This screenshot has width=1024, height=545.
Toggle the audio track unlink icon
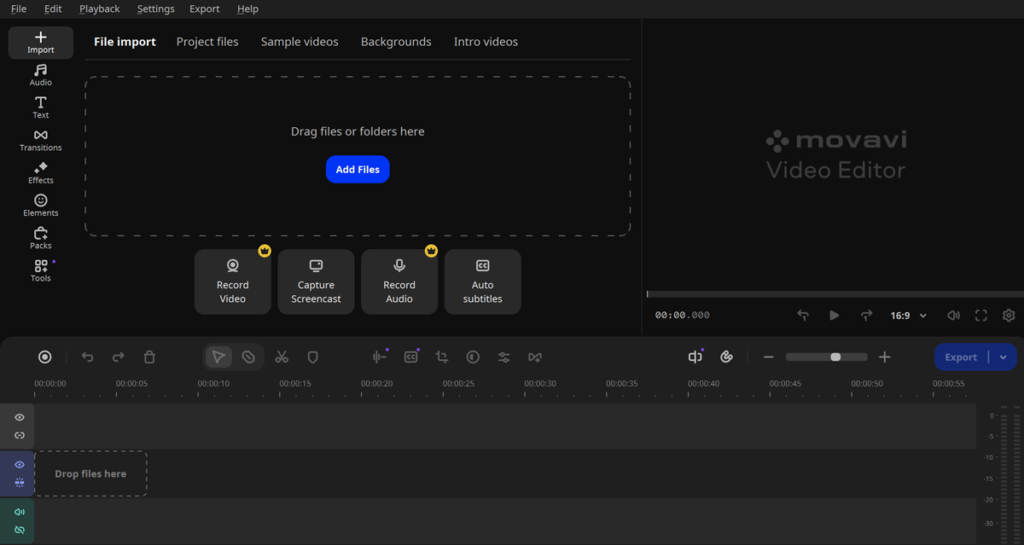(x=20, y=530)
